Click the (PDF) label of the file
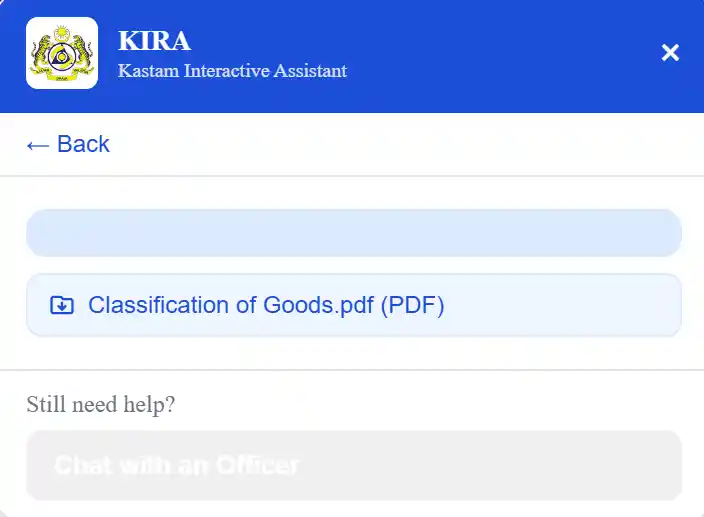The height and width of the screenshot is (517, 704). (x=413, y=305)
